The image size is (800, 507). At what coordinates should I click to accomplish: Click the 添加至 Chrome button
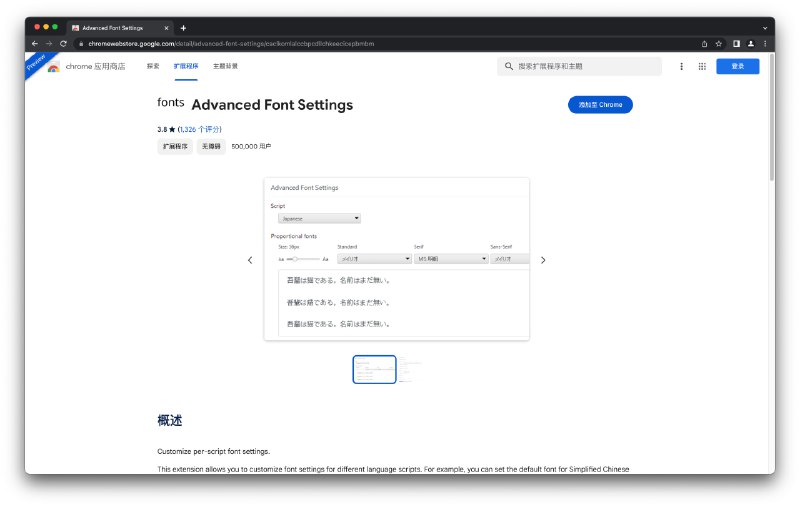(x=600, y=105)
